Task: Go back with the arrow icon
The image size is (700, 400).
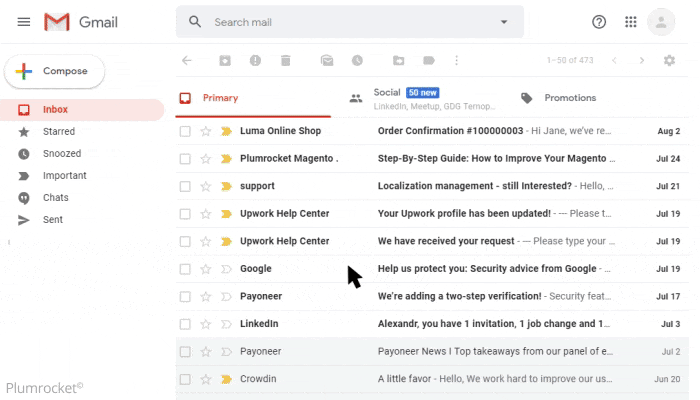Action: (187, 60)
